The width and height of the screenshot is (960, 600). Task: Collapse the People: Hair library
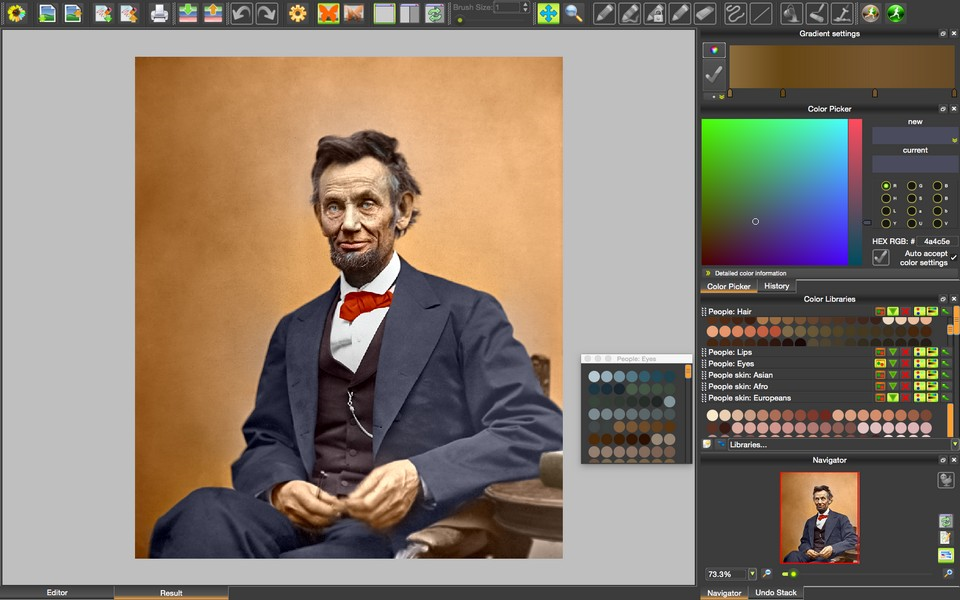(892, 311)
